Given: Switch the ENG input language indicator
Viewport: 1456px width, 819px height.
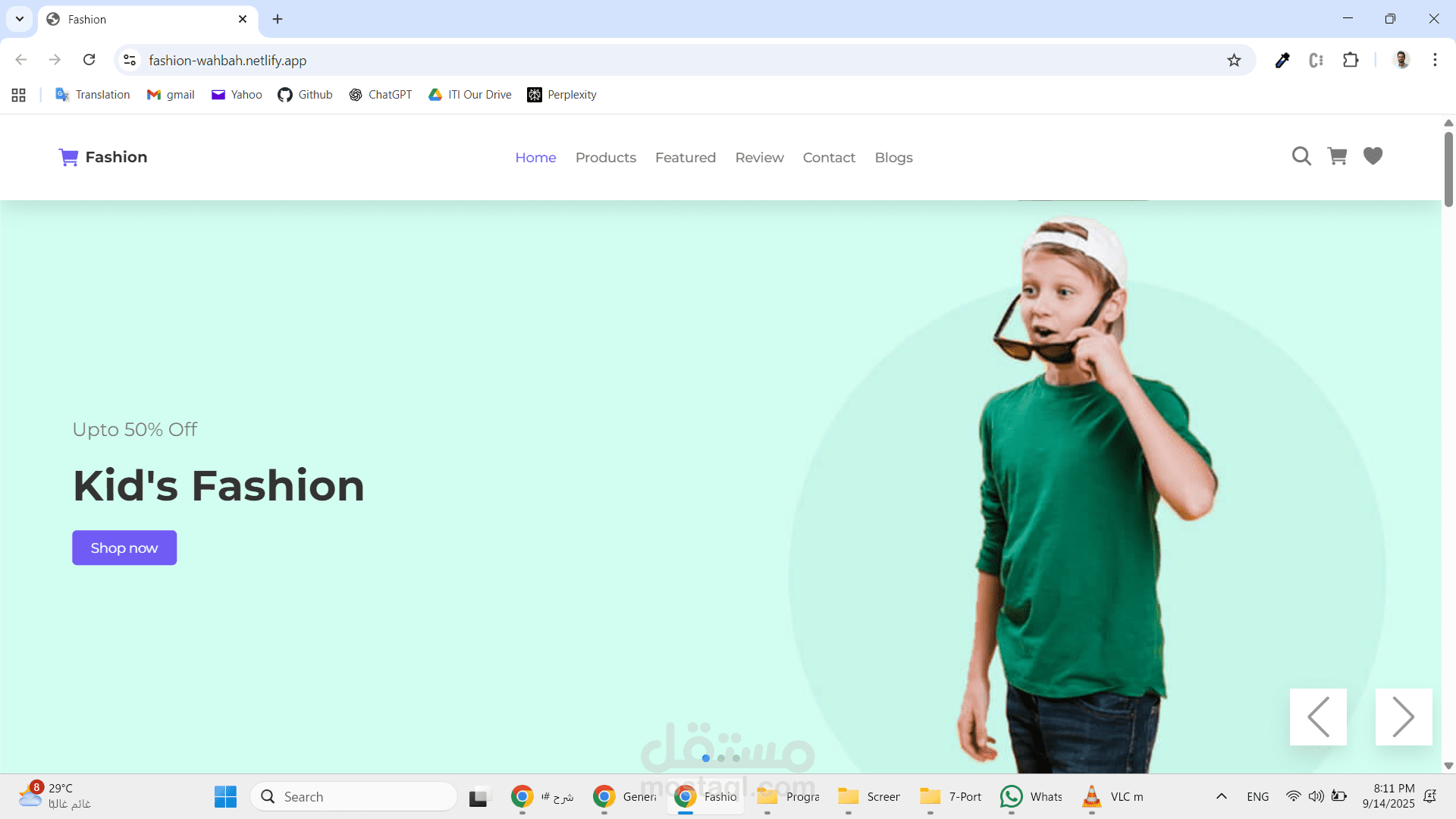Looking at the screenshot, I should [x=1257, y=796].
